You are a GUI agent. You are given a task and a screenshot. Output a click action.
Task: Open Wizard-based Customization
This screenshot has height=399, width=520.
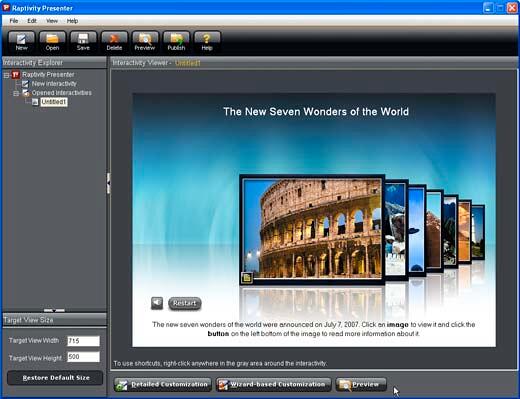273,385
